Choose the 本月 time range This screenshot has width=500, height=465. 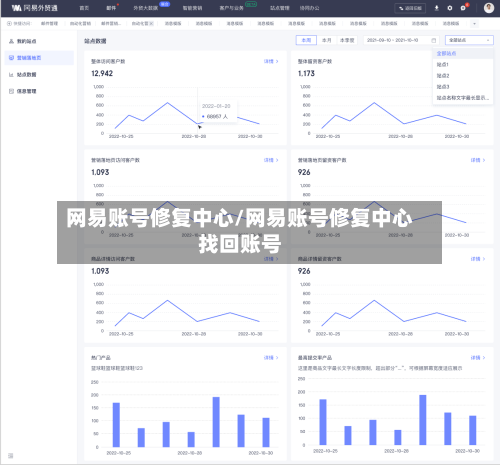coord(327,40)
